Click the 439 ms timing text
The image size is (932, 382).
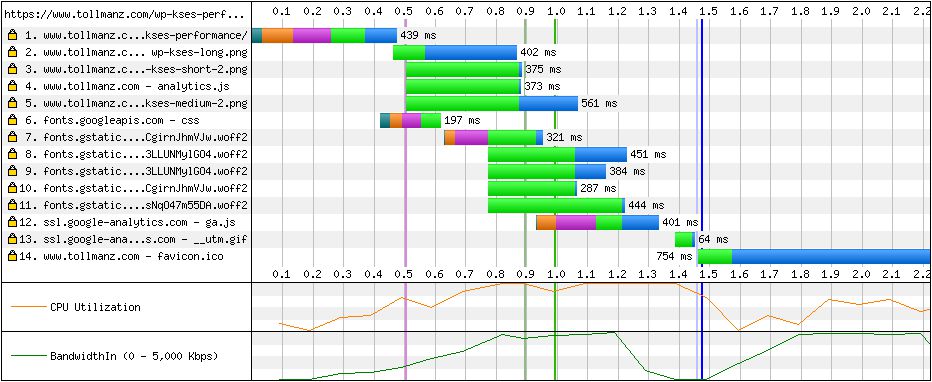point(418,36)
